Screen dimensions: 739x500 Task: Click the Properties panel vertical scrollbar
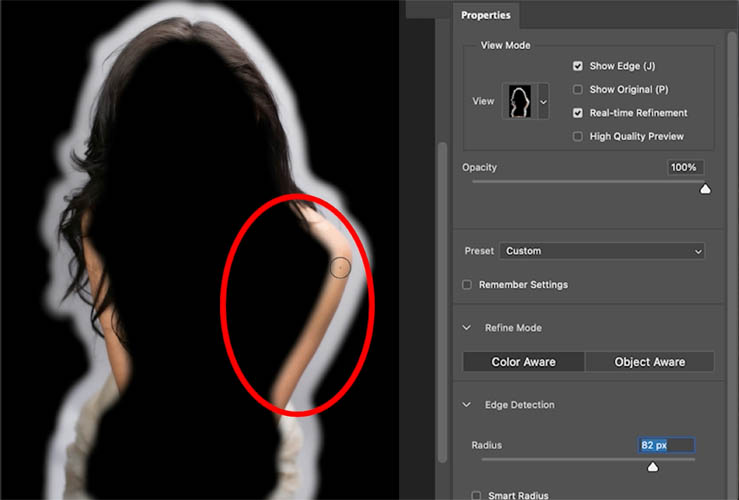tap(442, 302)
